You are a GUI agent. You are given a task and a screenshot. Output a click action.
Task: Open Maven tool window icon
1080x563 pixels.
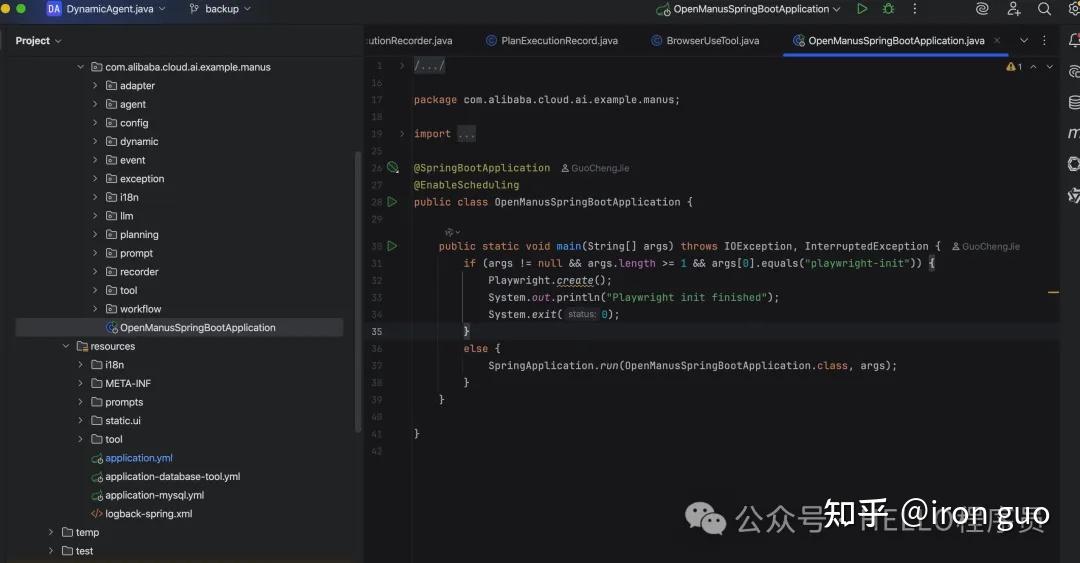point(1074,133)
